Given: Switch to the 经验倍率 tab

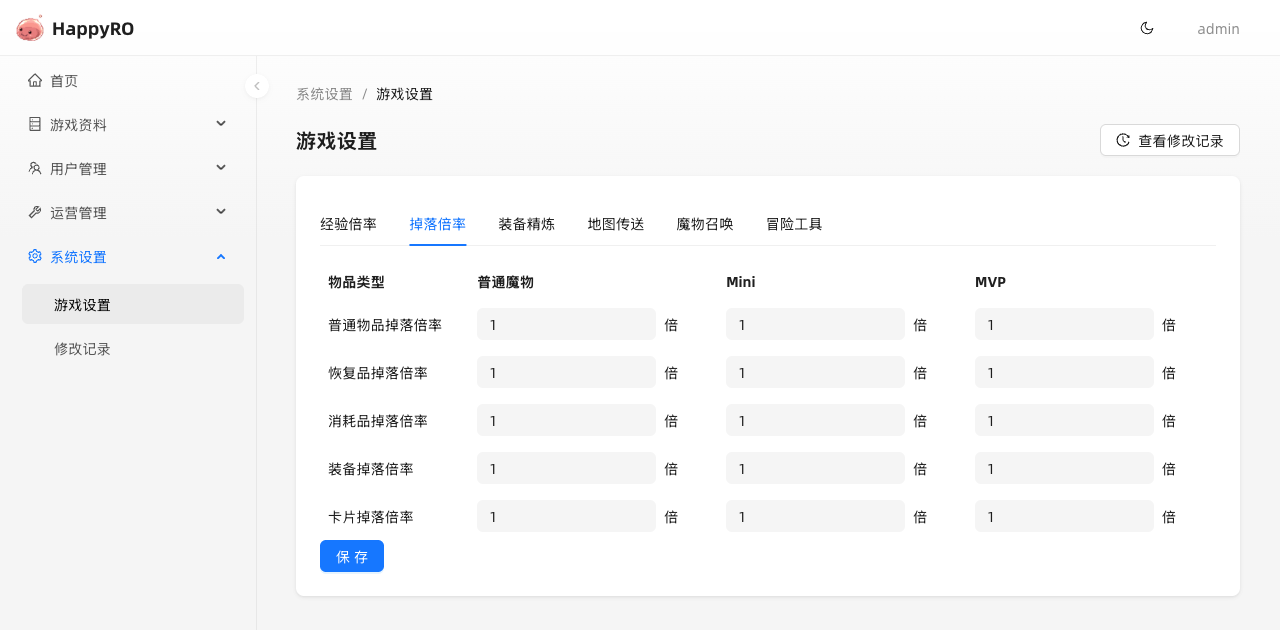Looking at the screenshot, I should tap(348, 224).
